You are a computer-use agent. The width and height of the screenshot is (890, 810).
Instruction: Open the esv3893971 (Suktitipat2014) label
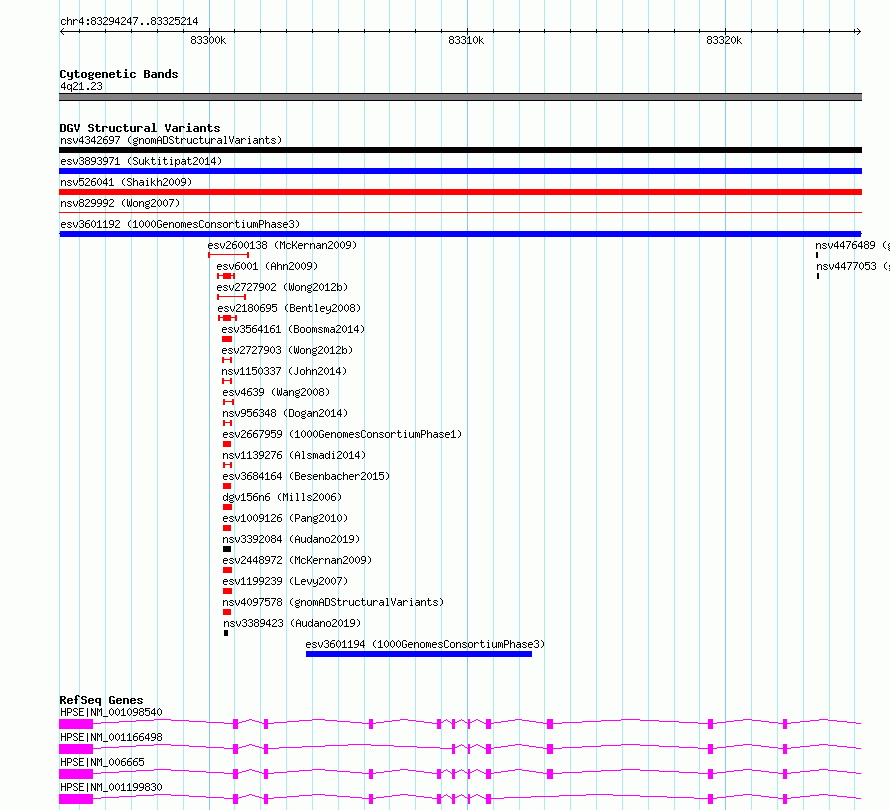[141, 161]
